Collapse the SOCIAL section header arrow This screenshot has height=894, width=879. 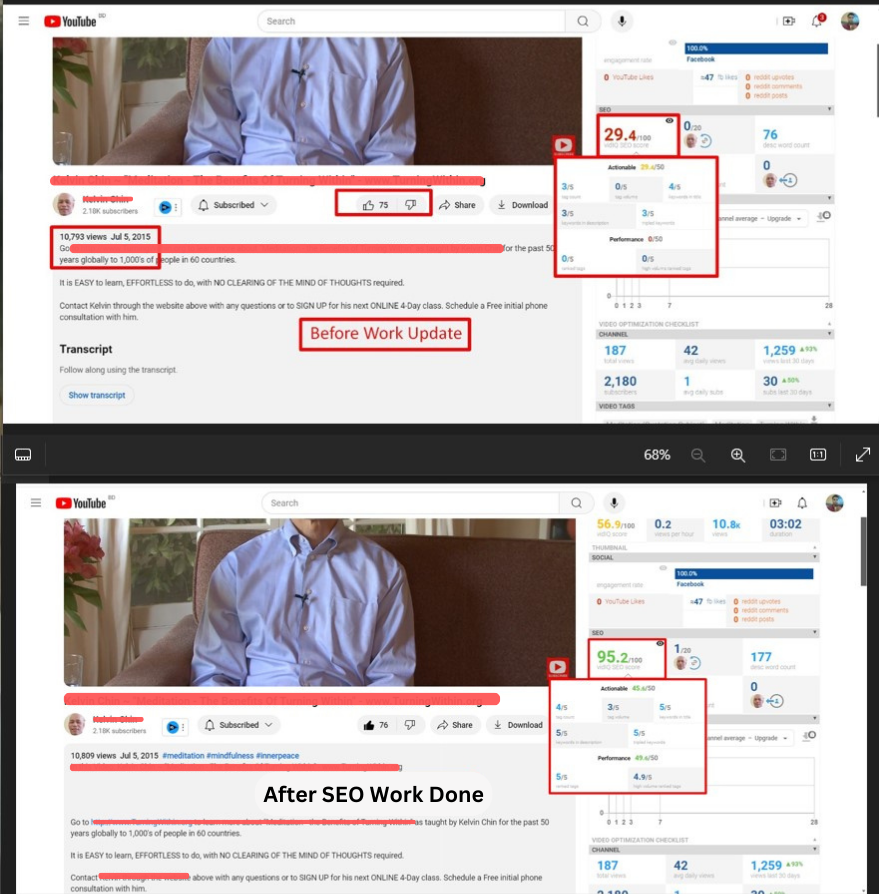click(x=829, y=557)
